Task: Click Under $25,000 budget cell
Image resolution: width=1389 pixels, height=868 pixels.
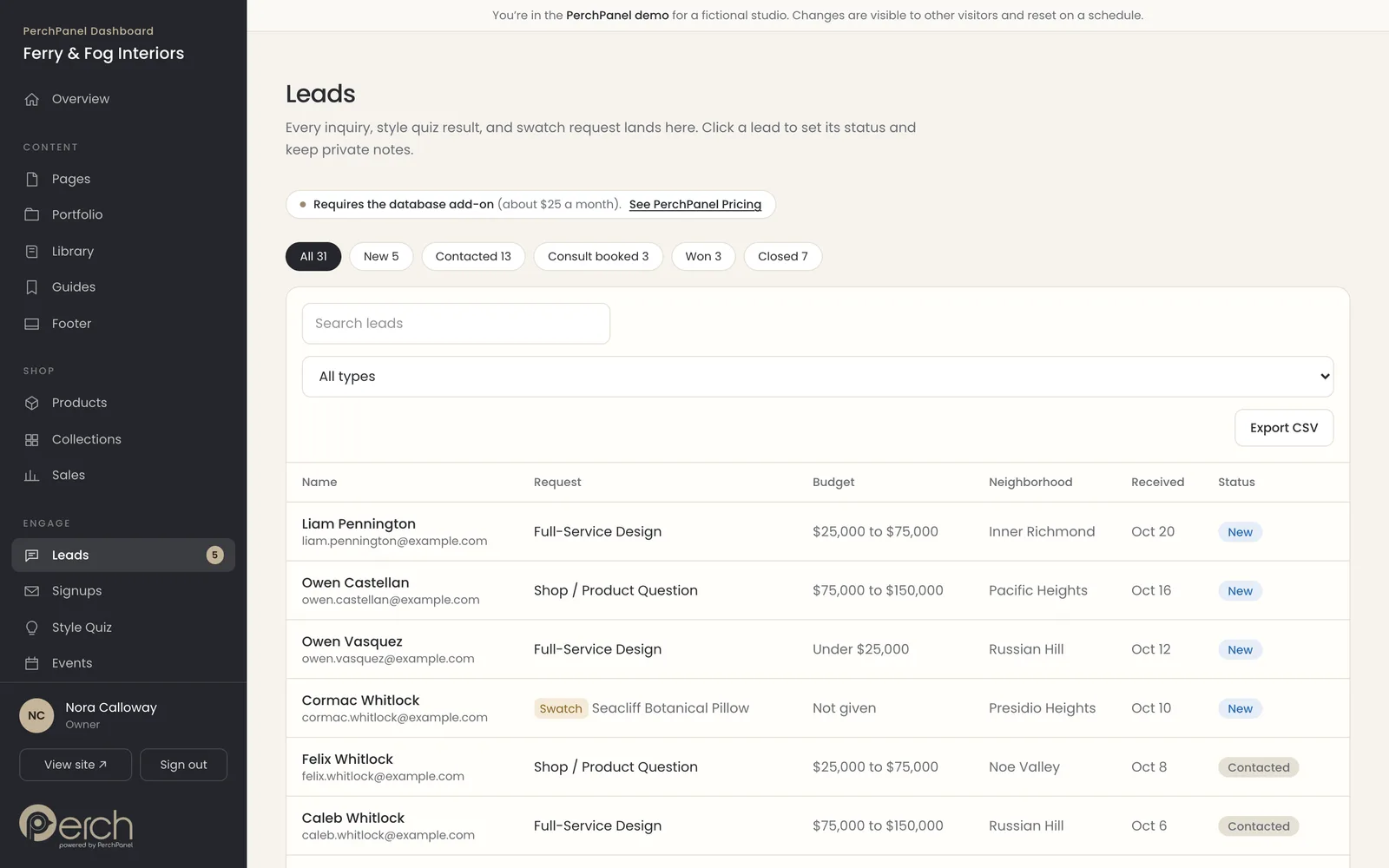Action: coord(861,649)
